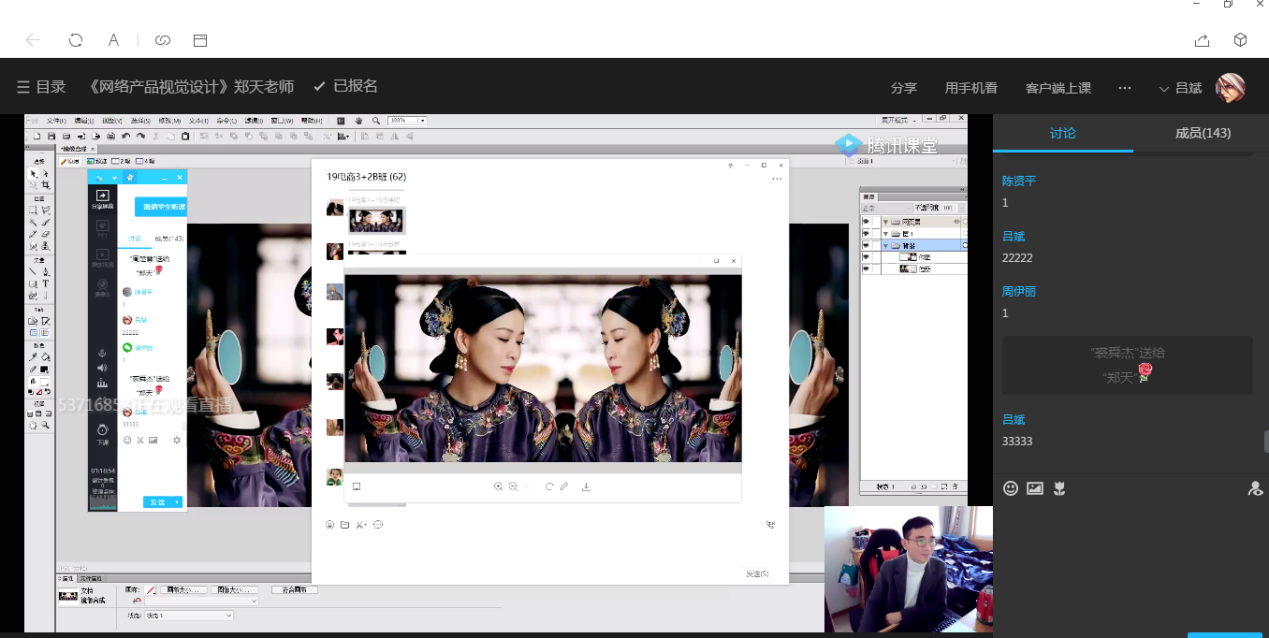Click the user avatar in the header
Image resolution: width=1269 pixels, height=638 pixels.
point(1230,88)
